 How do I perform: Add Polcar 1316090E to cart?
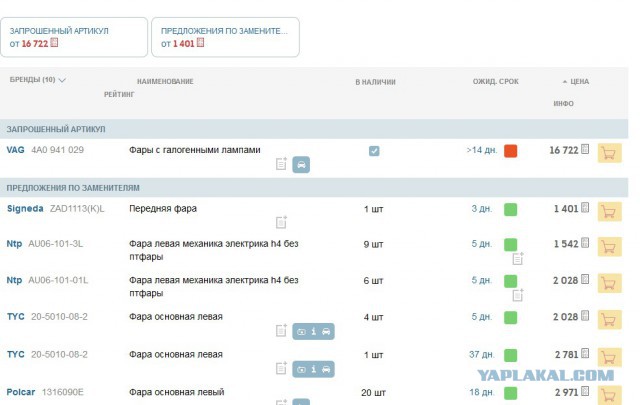point(609,395)
